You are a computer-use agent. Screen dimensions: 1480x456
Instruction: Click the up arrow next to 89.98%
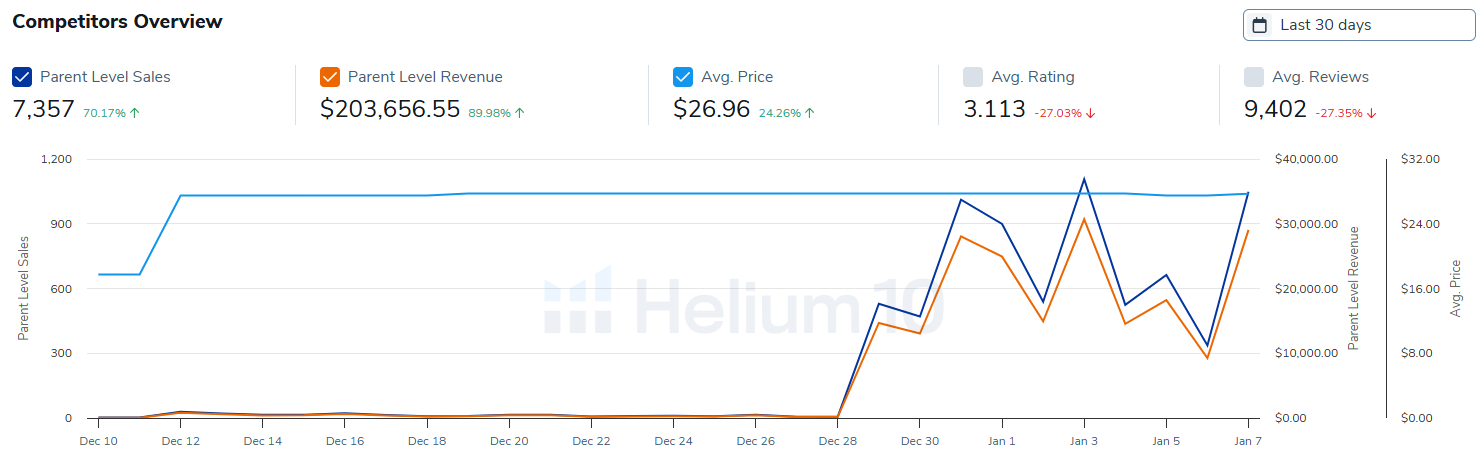point(520,113)
